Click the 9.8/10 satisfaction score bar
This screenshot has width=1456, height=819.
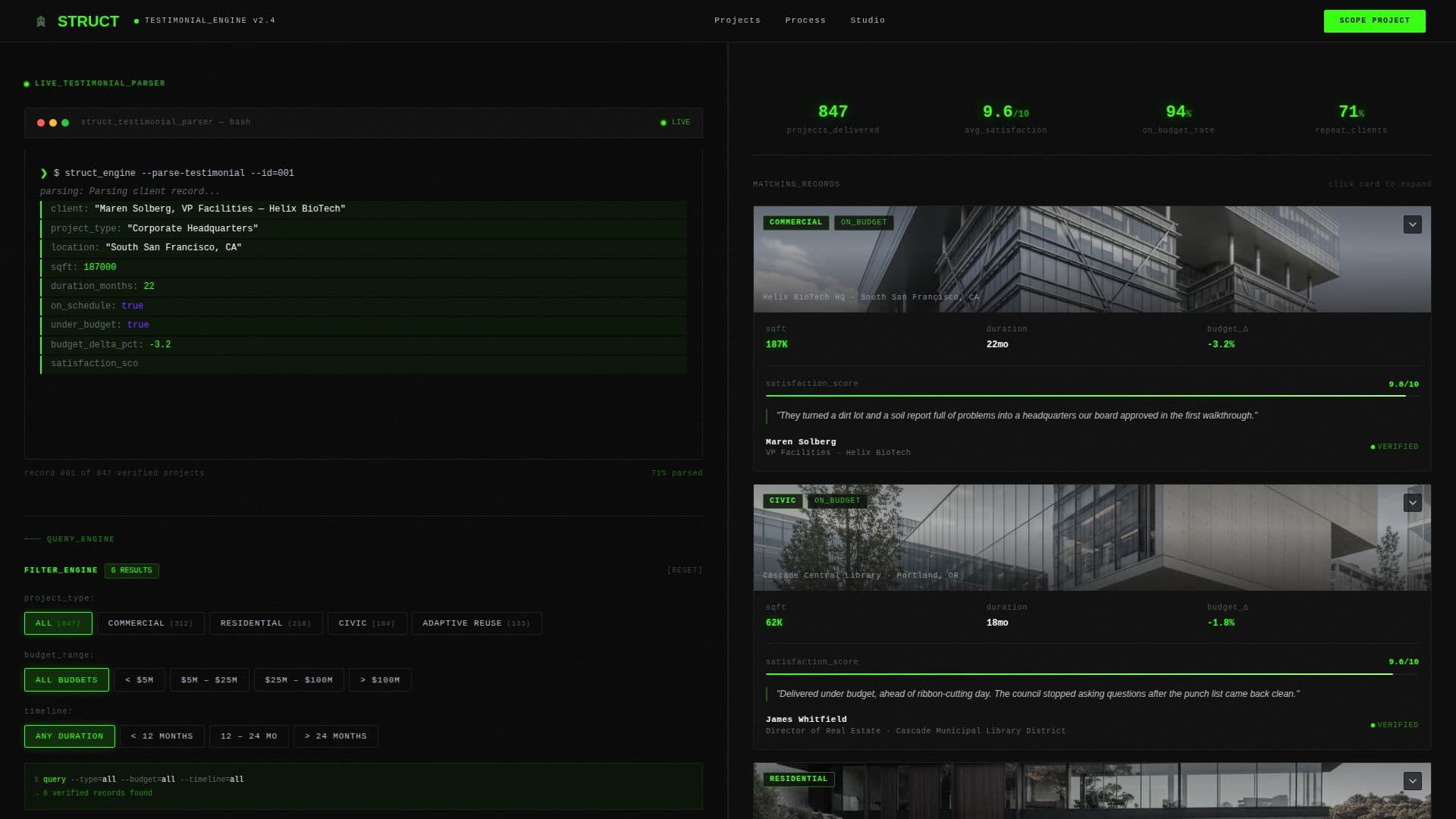point(1092,396)
